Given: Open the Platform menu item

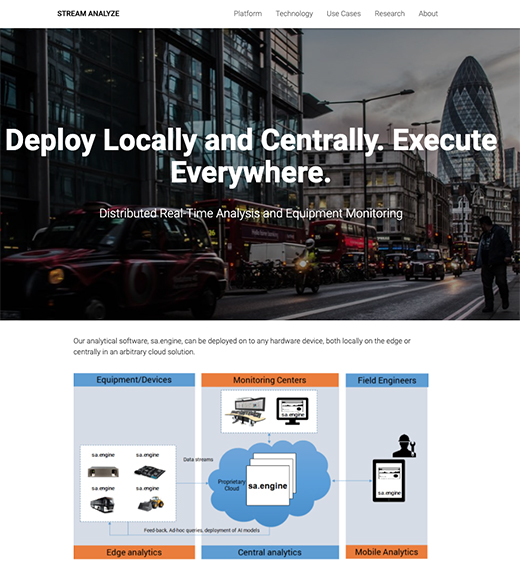Looking at the screenshot, I should [x=248, y=14].
